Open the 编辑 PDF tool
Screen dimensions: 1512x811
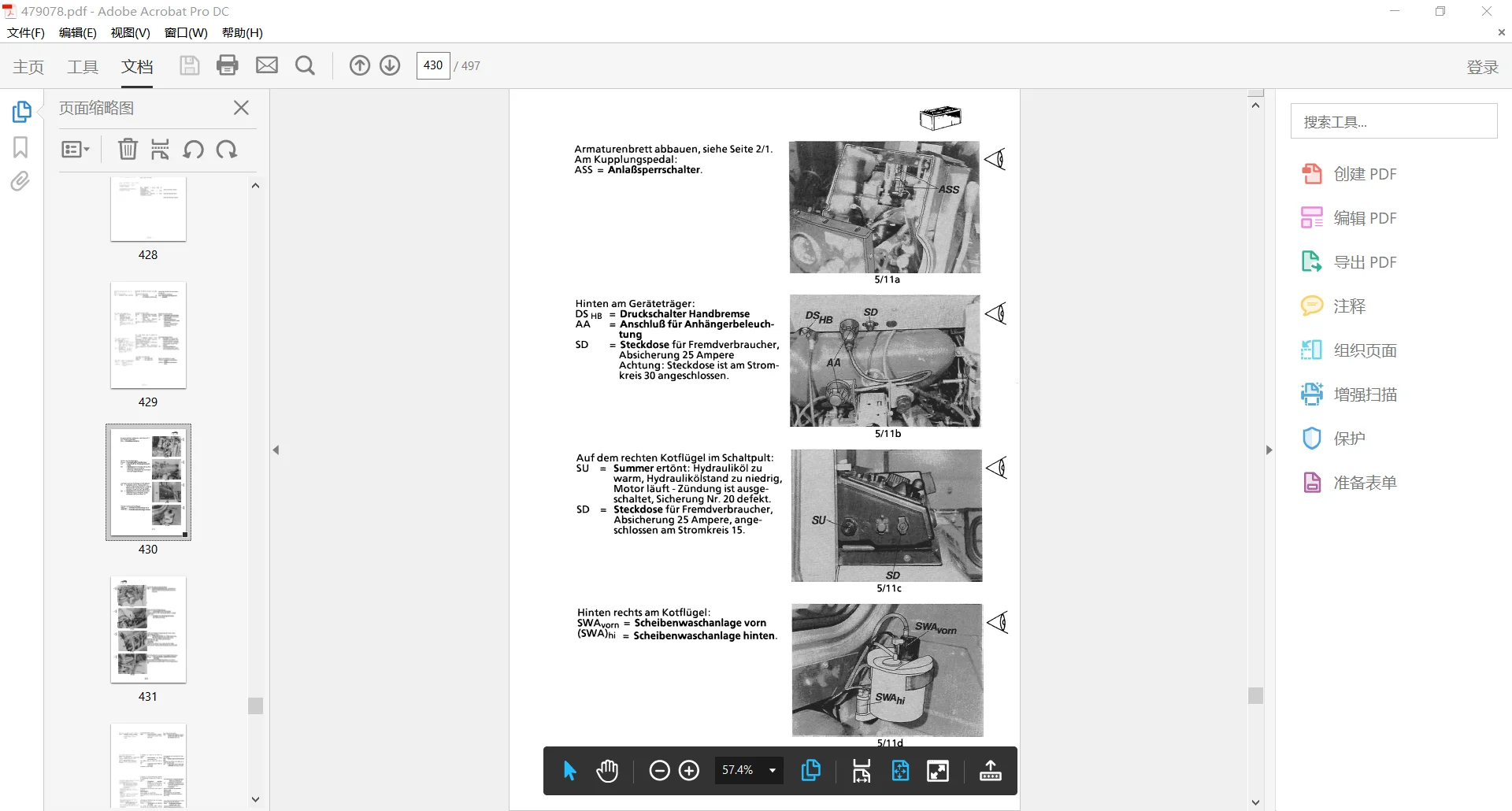coord(1349,218)
